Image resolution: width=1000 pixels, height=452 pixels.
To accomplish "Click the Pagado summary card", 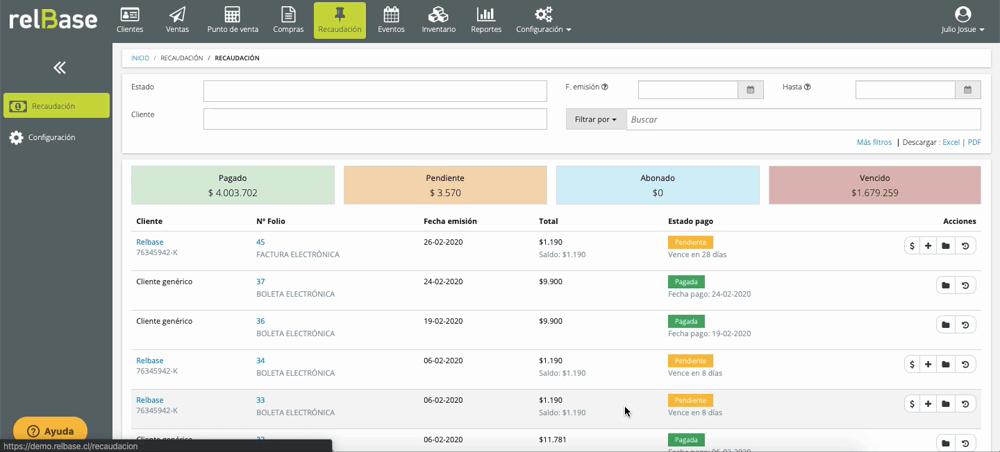I will coord(233,186).
